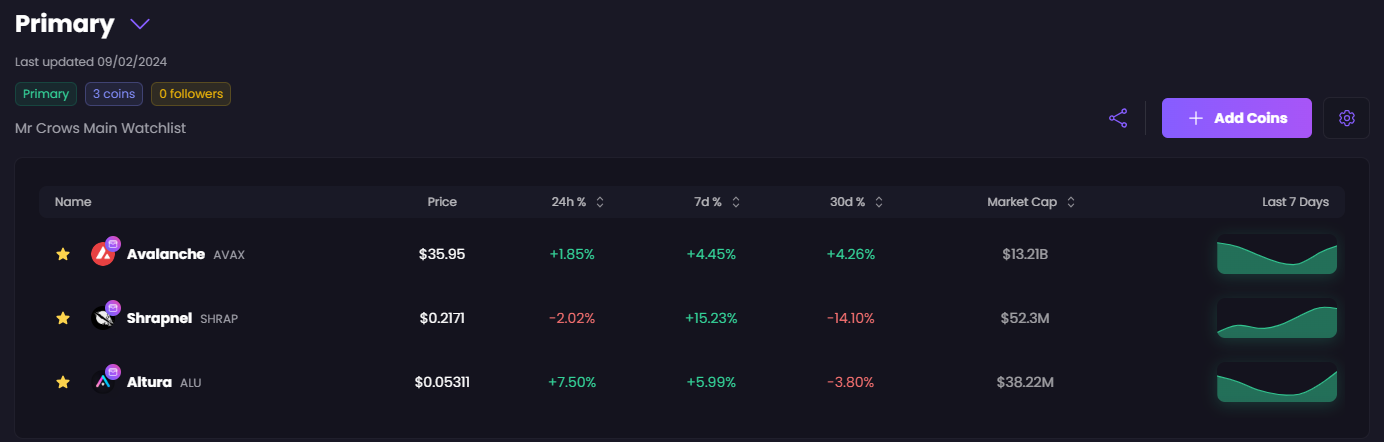Open watchlist settings gear icon

pyautogui.click(x=1346, y=118)
